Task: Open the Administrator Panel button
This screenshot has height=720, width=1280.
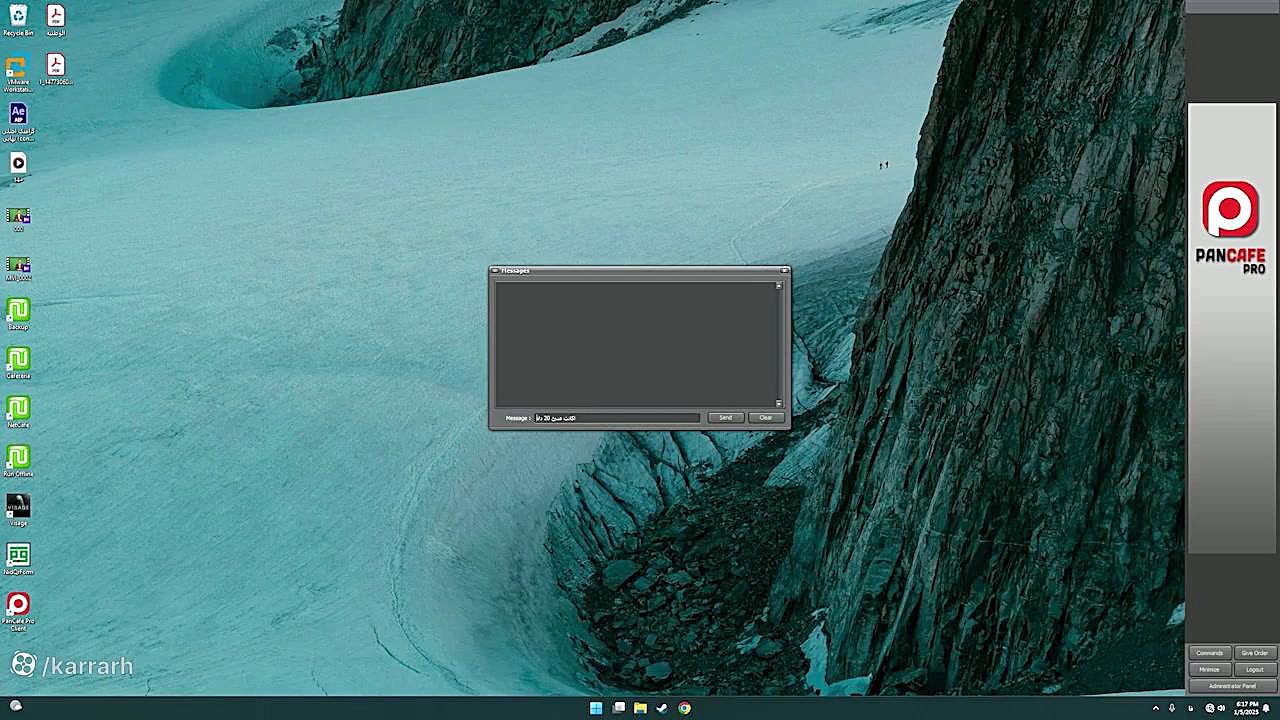Action: pos(1232,686)
